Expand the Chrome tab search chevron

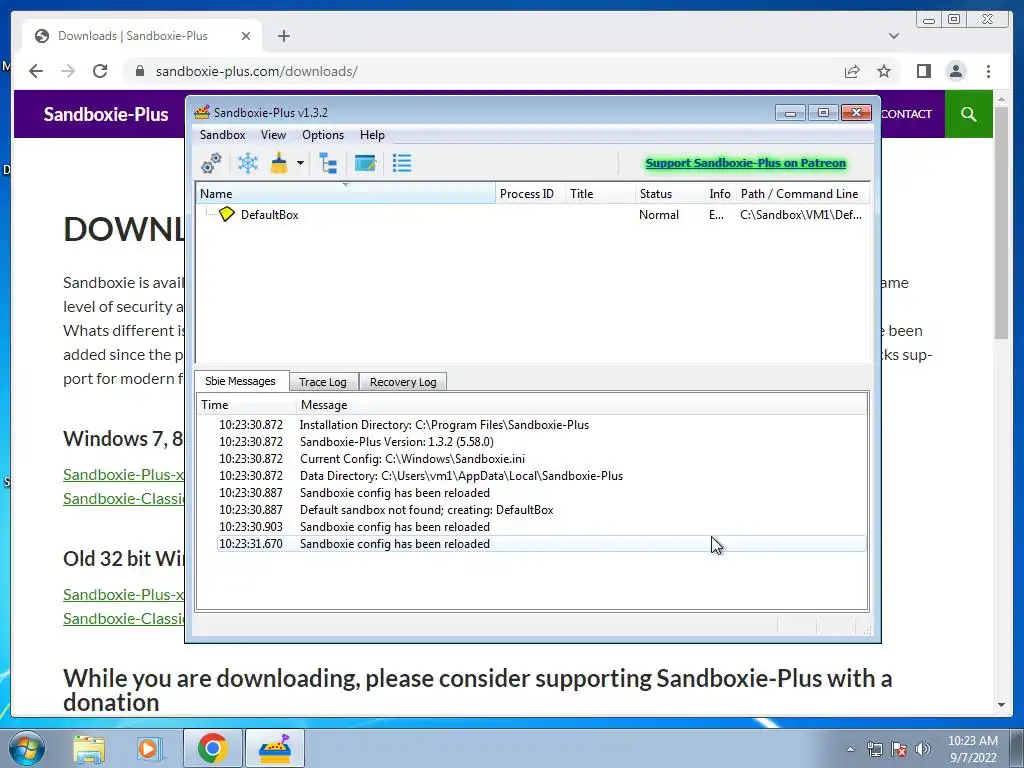tap(893, 36)
